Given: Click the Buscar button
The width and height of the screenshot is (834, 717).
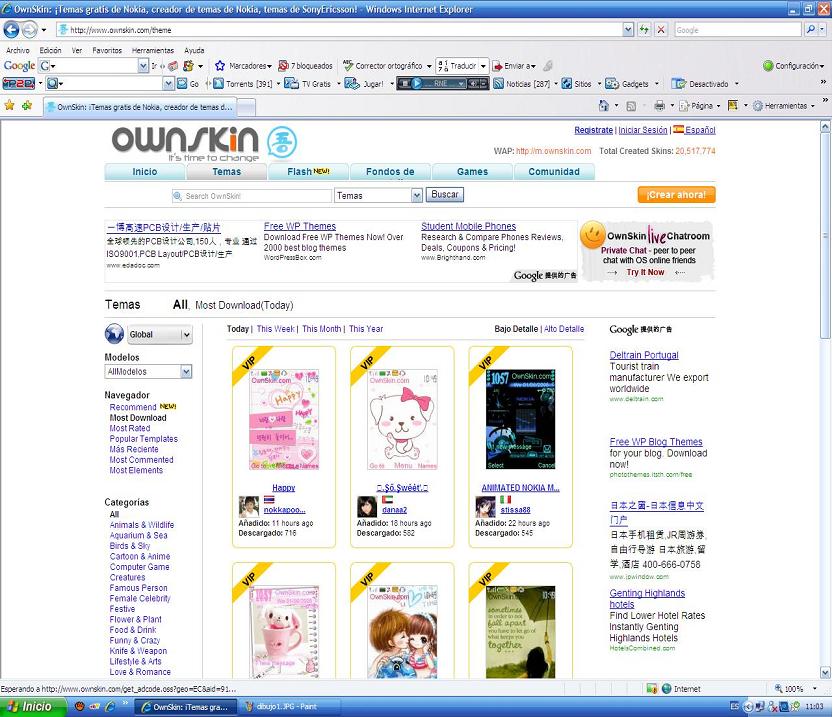Looking at the screenshot, I should tap(445, 195).
